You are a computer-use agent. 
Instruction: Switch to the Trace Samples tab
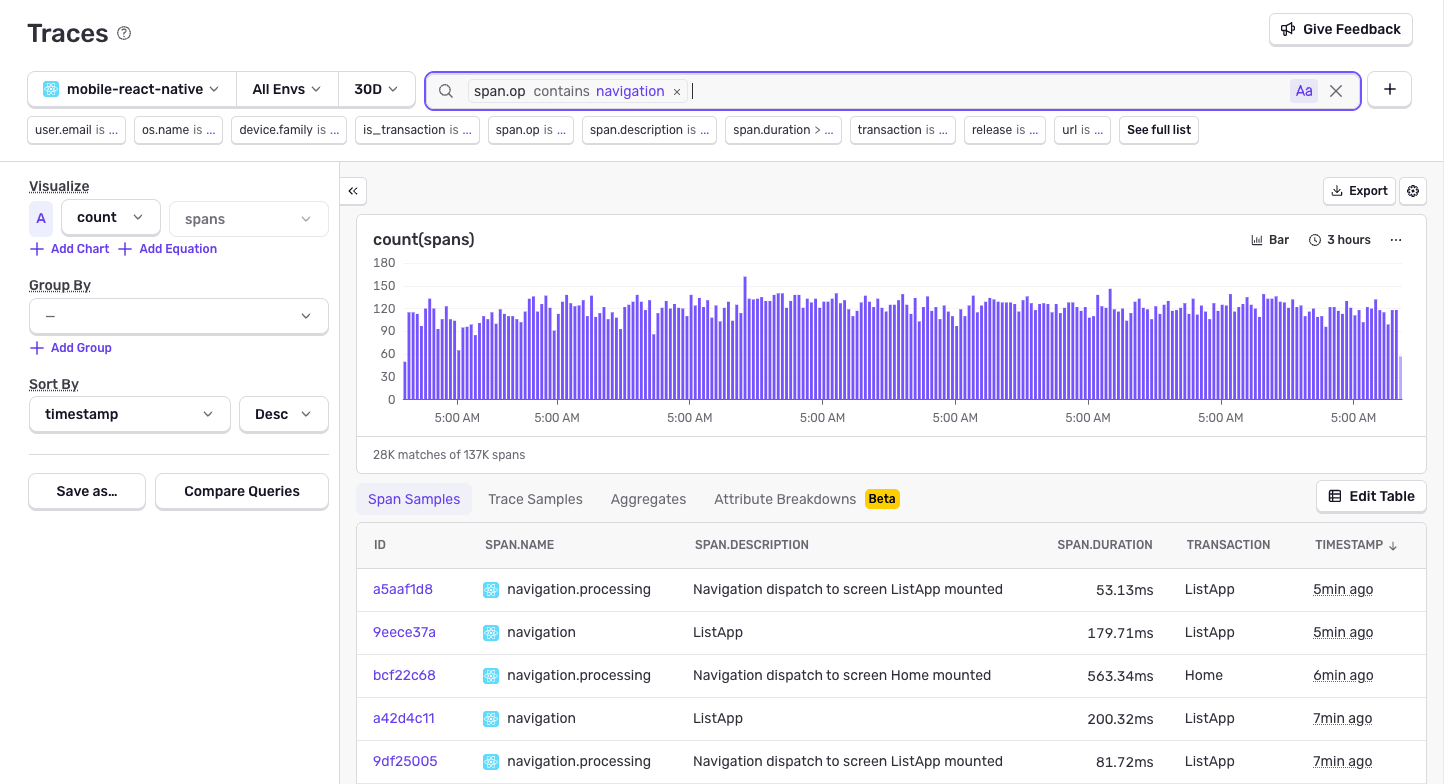tap(535, 498)
